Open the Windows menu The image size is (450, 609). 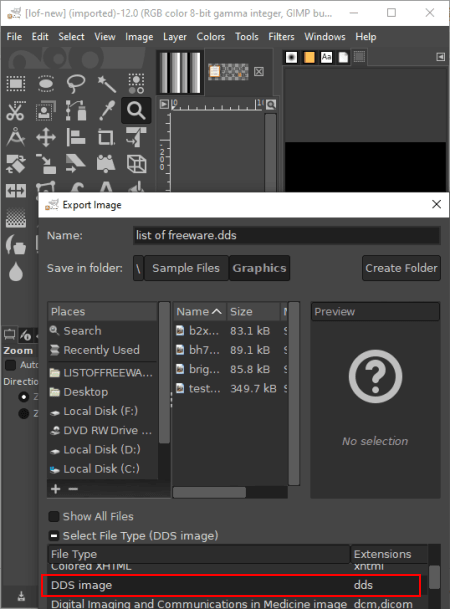[x=325, y=37]
